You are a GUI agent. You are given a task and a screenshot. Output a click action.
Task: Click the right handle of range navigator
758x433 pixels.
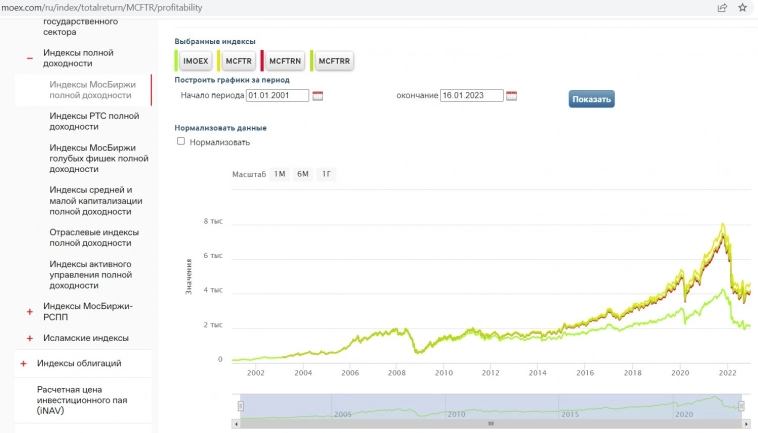click(741, 406)
